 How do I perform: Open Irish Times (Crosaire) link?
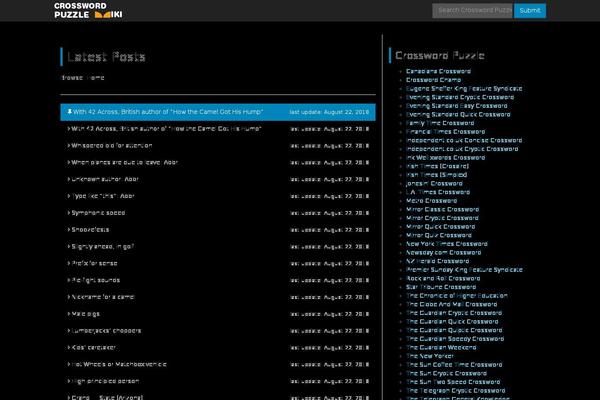437,167
